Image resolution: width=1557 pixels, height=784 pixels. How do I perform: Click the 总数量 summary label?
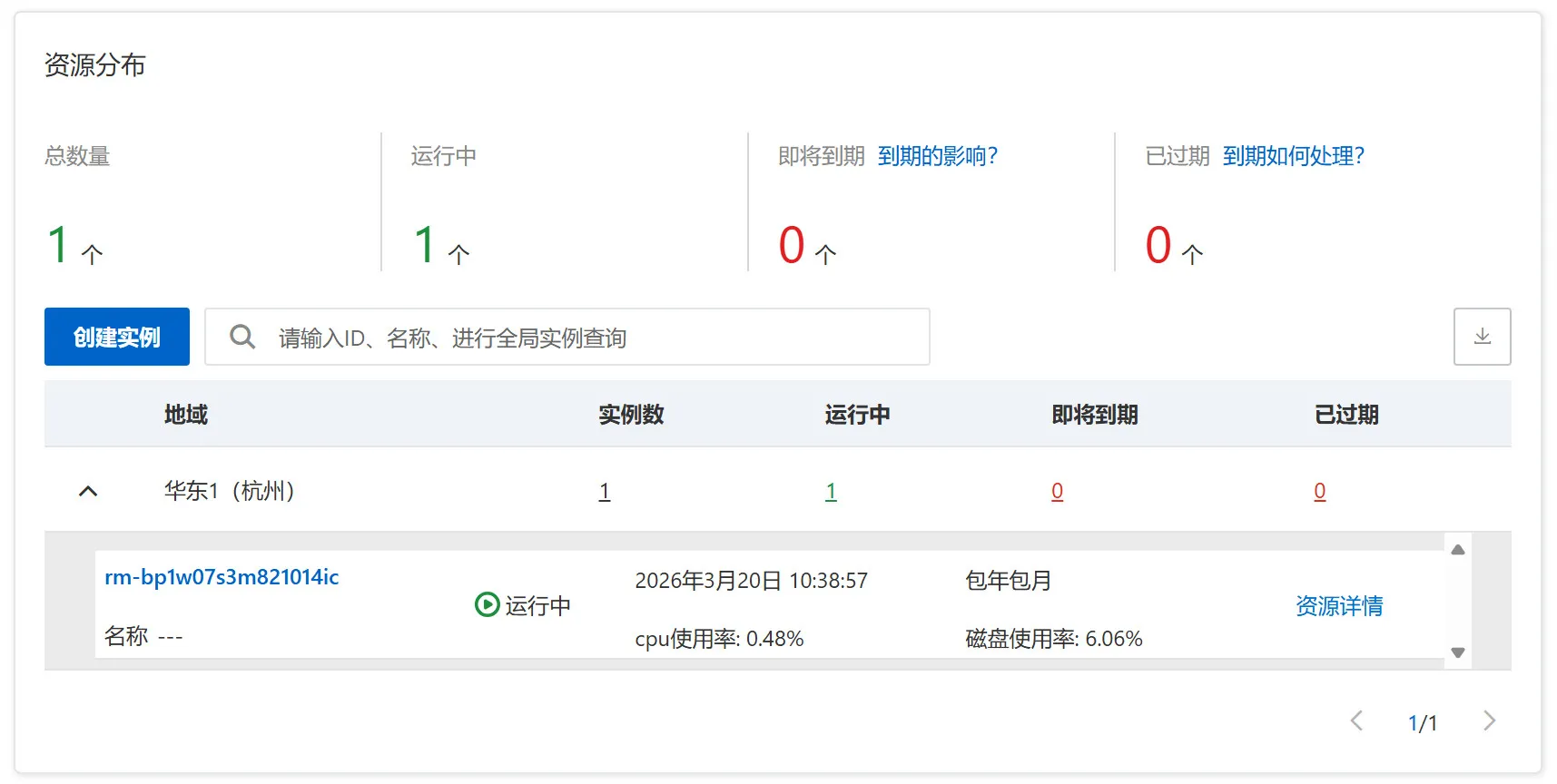77,156
